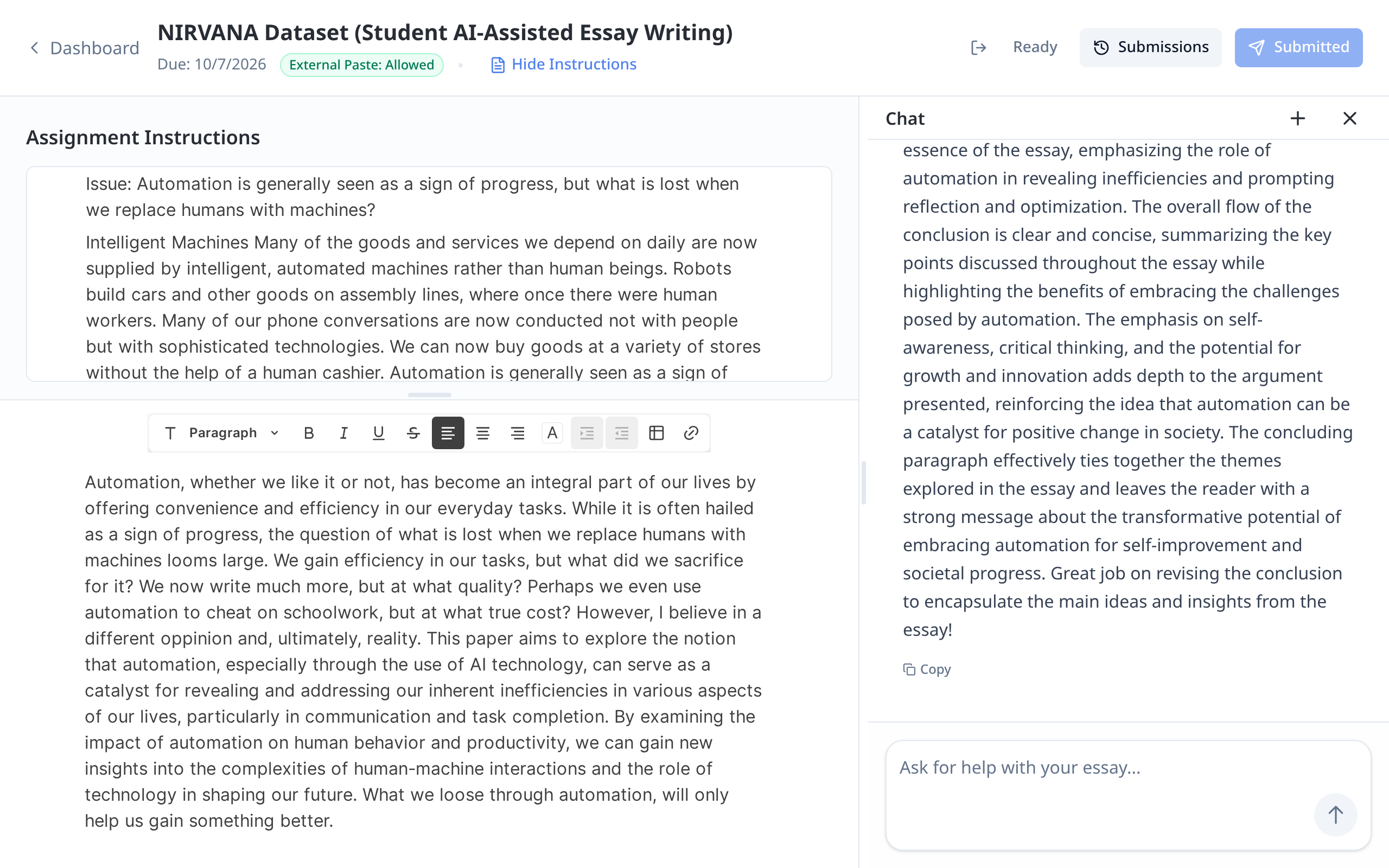Insert a table from the toolbar
The height and width of the screenshot is (868, 1389).
pyautogui.click(x=657, y=433)
